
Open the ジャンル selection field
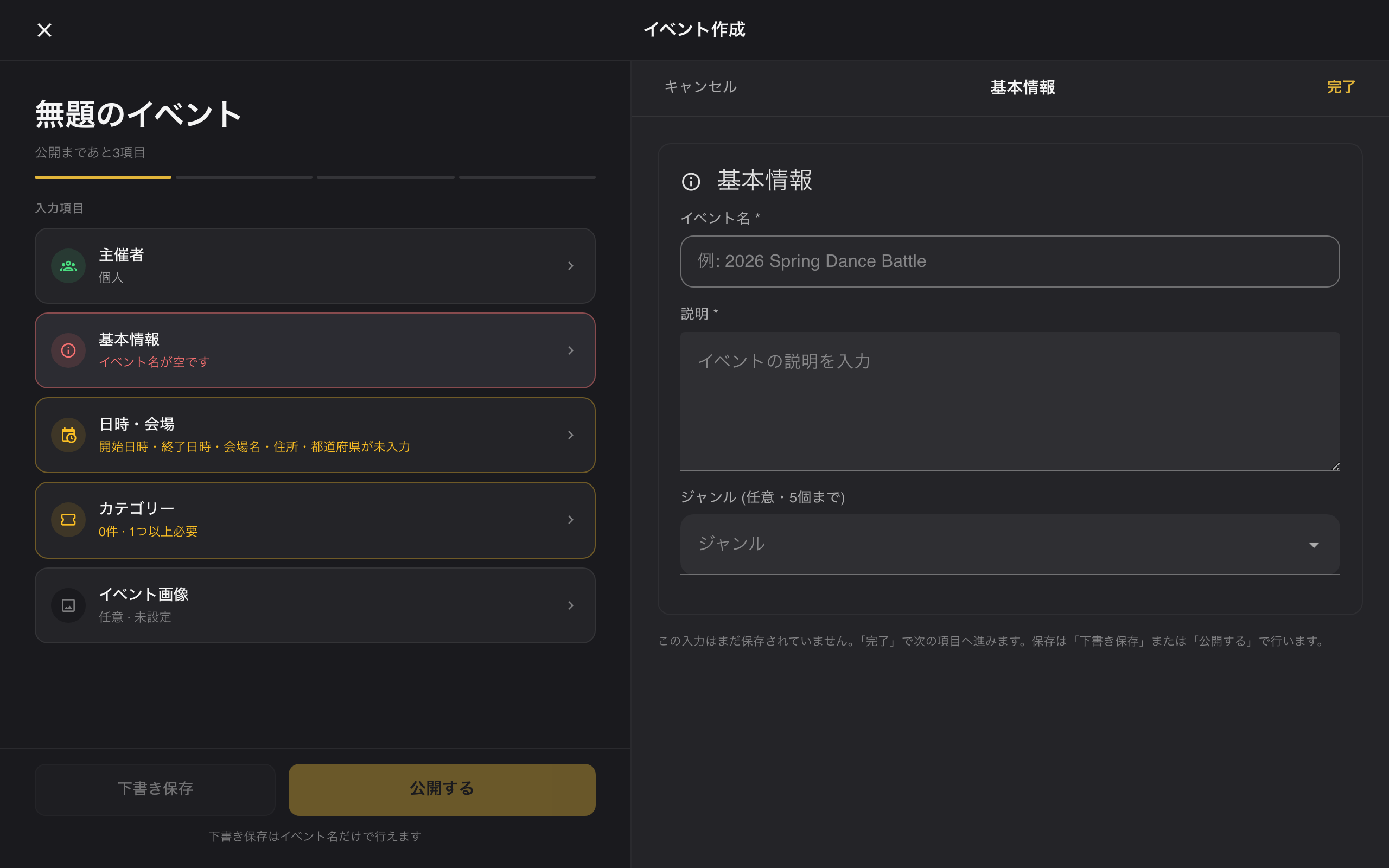(1010, 544)
